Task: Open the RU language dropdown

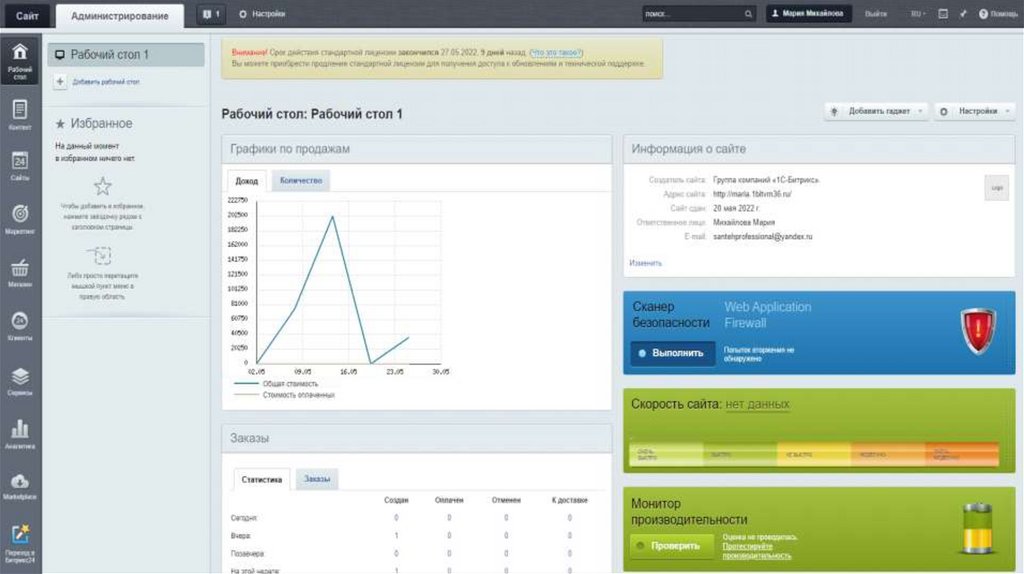Action: point(918,14)
